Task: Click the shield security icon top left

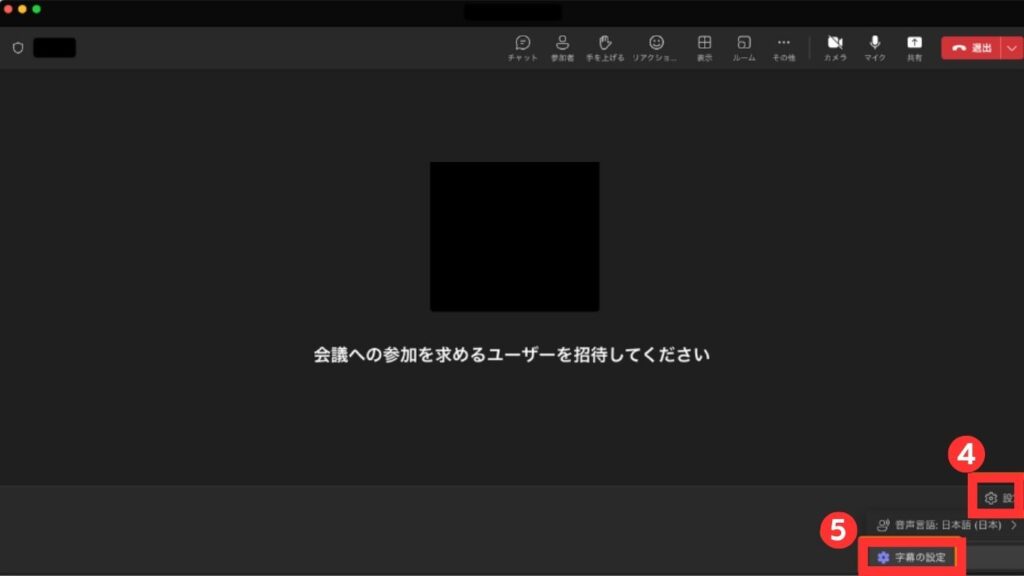Action: [x=17, y=45]
